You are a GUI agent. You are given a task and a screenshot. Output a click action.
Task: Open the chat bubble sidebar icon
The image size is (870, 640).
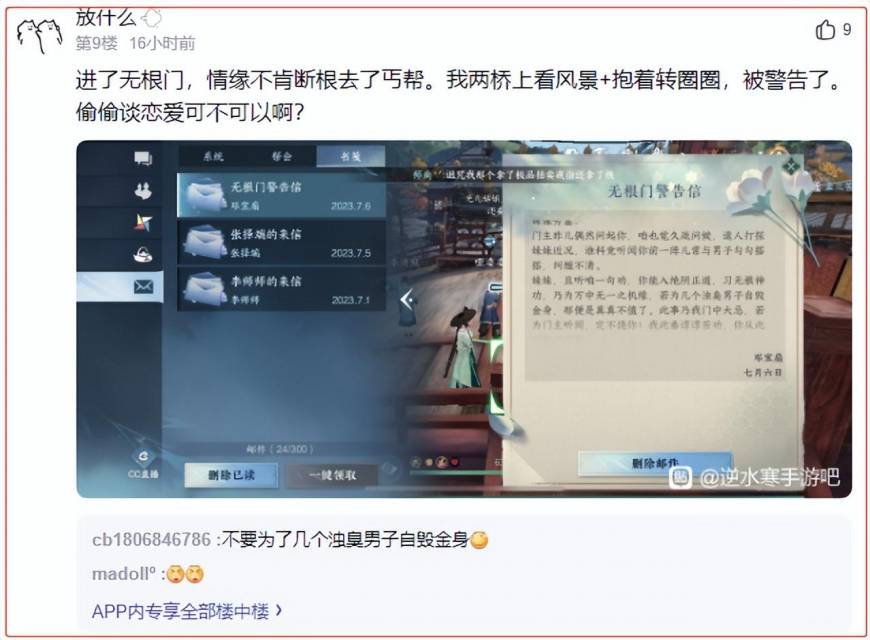click(143, 158)
